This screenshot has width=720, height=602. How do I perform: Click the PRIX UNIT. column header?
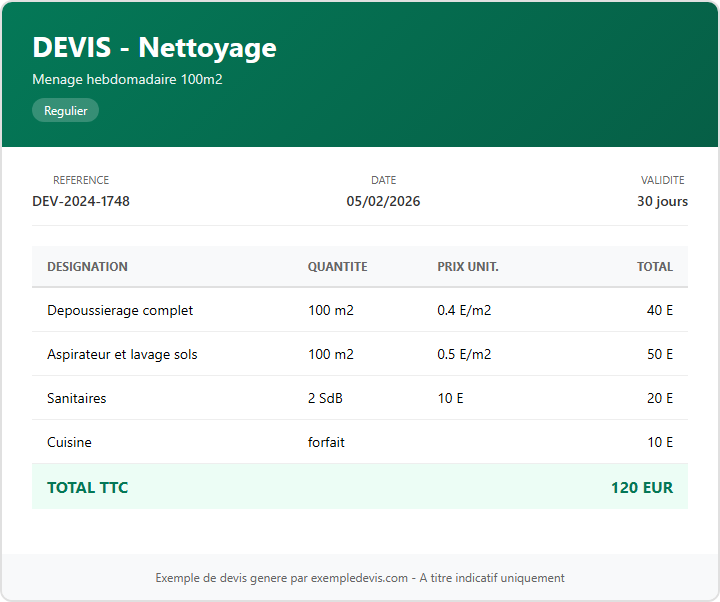(468, 267)
